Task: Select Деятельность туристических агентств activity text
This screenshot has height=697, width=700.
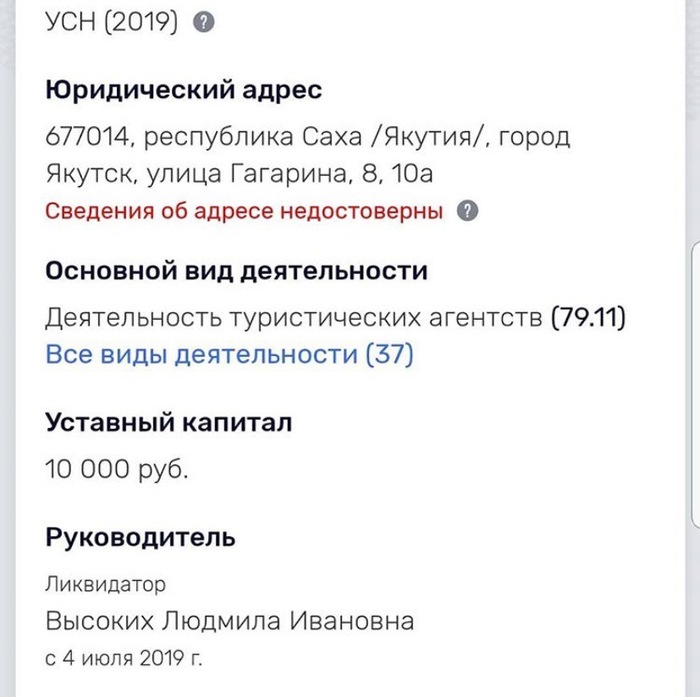Action: 294,319
